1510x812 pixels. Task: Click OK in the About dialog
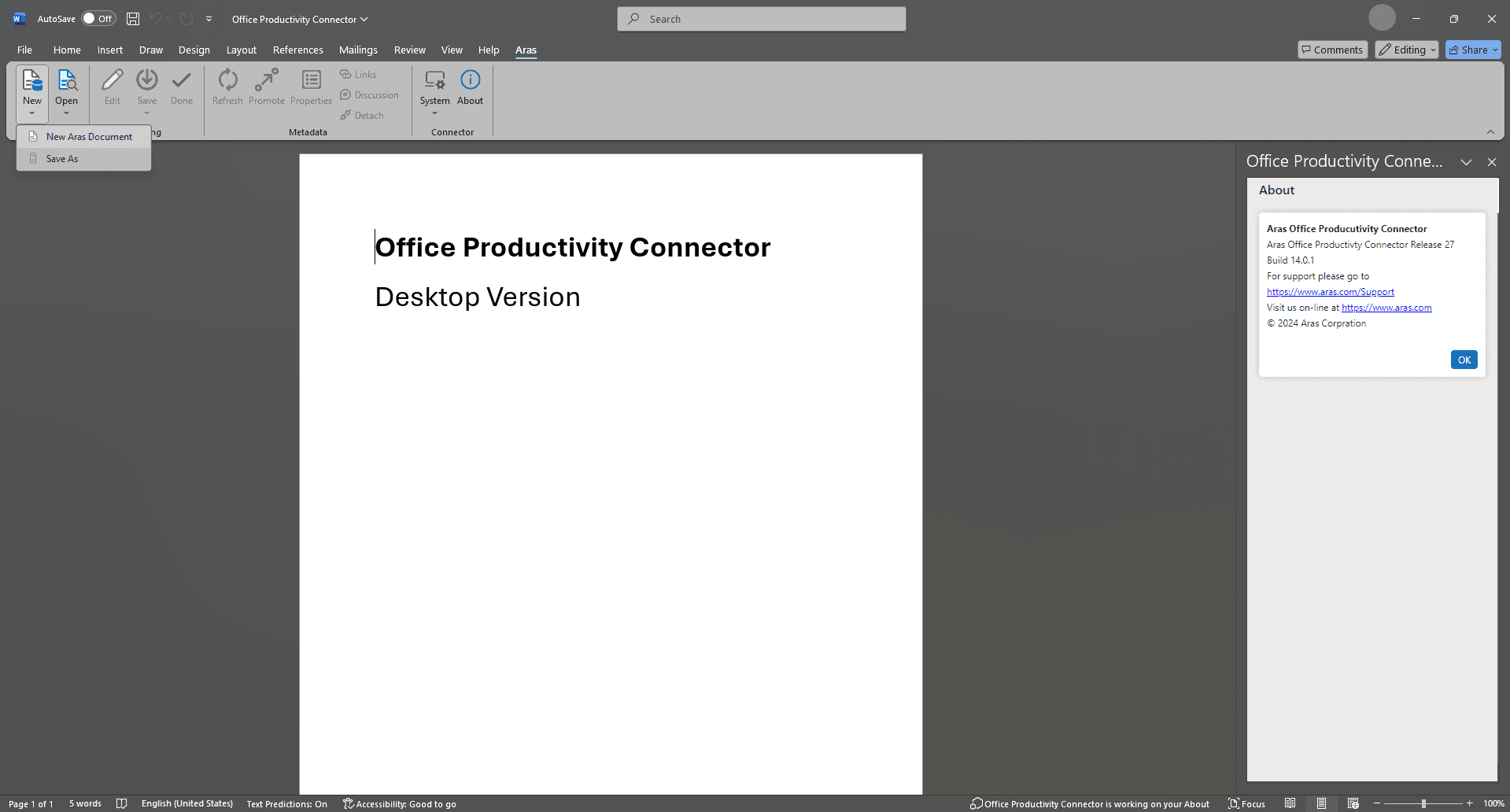(1464, 360)
